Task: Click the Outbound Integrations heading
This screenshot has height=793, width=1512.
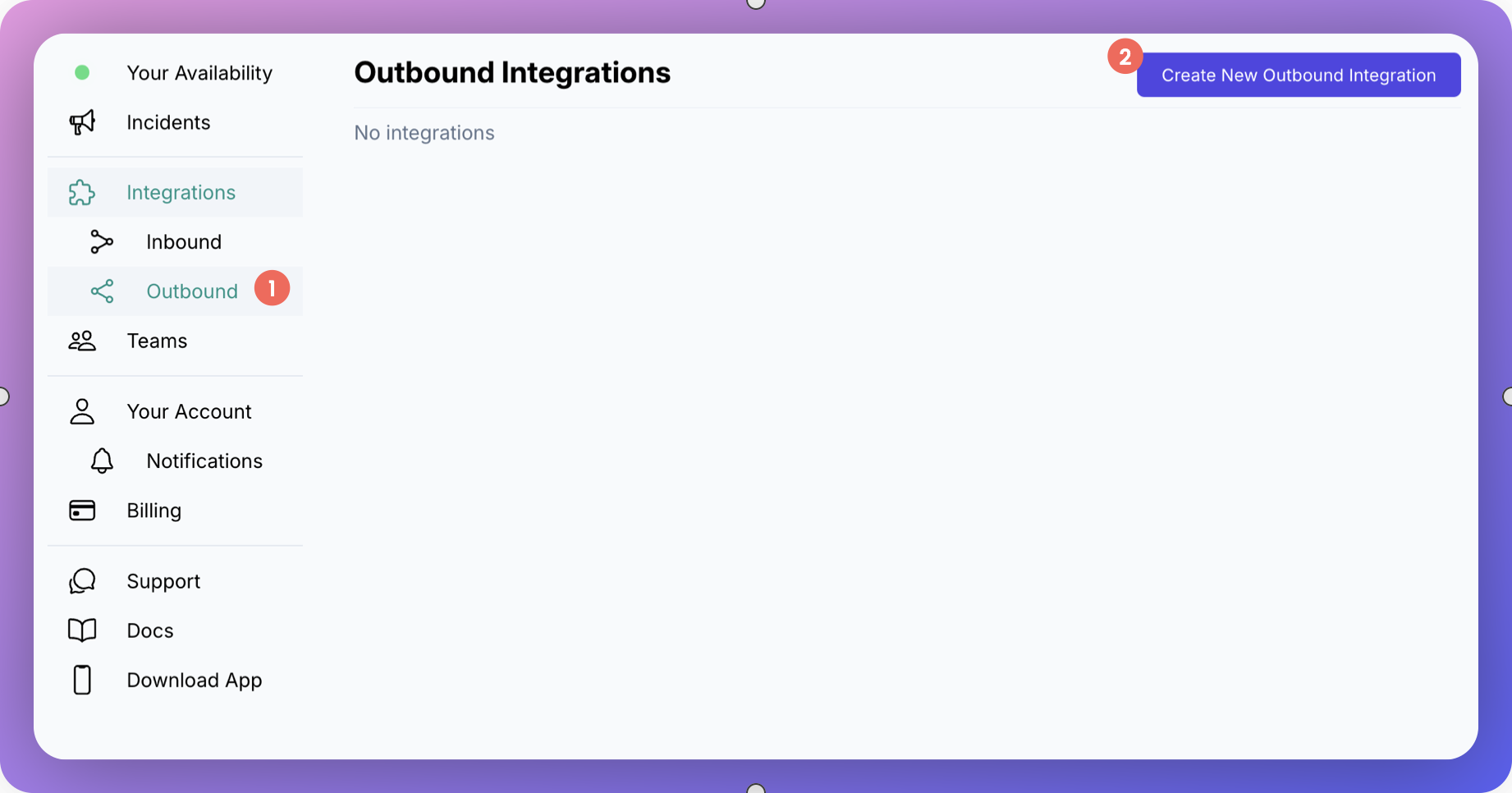Action: click(512, 73)
